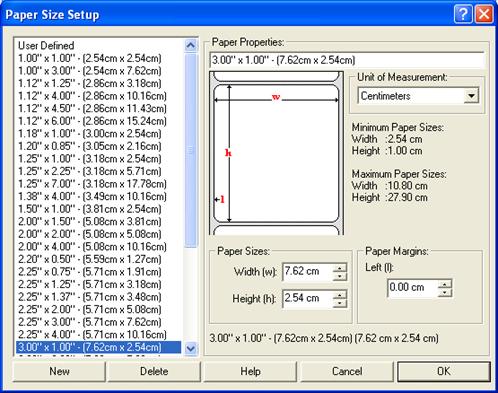Select 1.18" x 1.00" paper size

point(99,134)
